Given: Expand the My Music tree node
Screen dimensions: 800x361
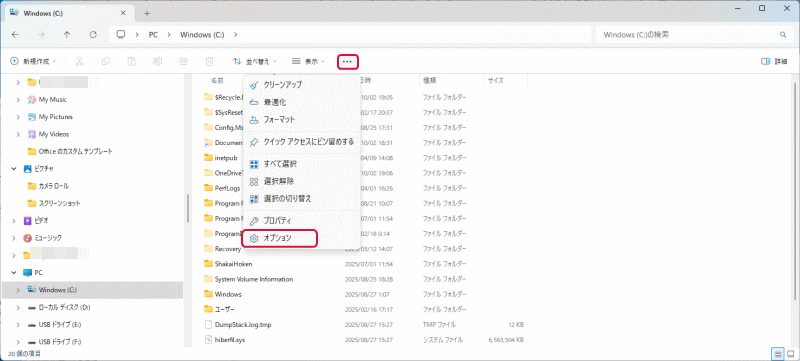Looking at the screenshot, I should click(x=18, y=99).
